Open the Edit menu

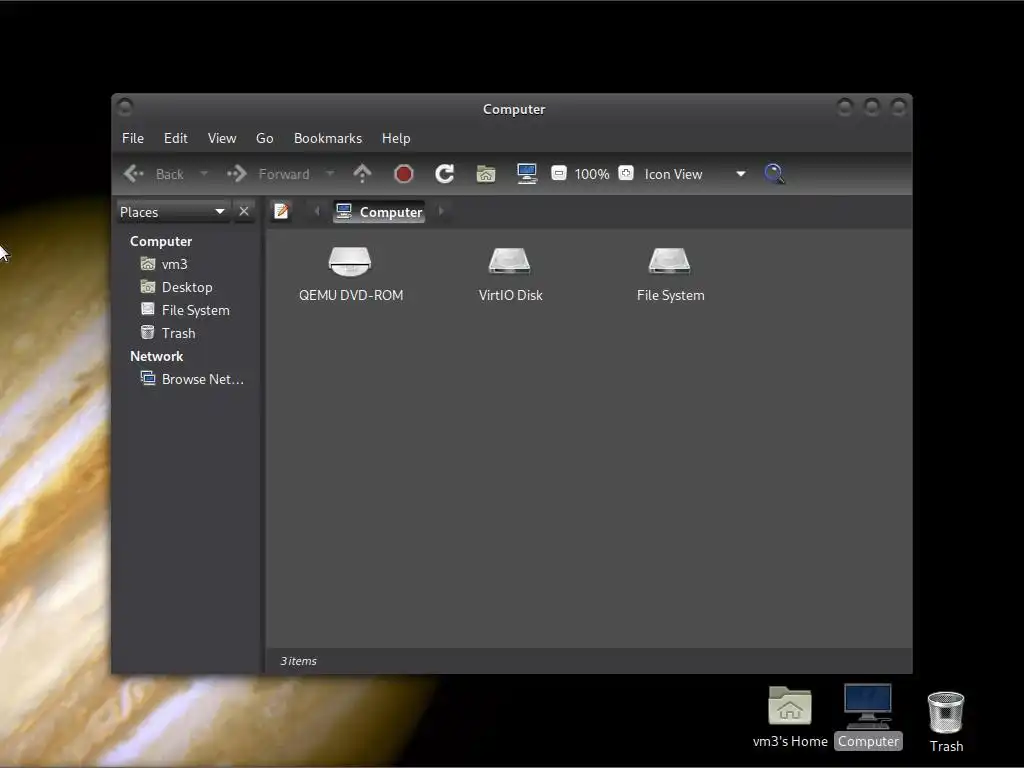pos(176,138)
